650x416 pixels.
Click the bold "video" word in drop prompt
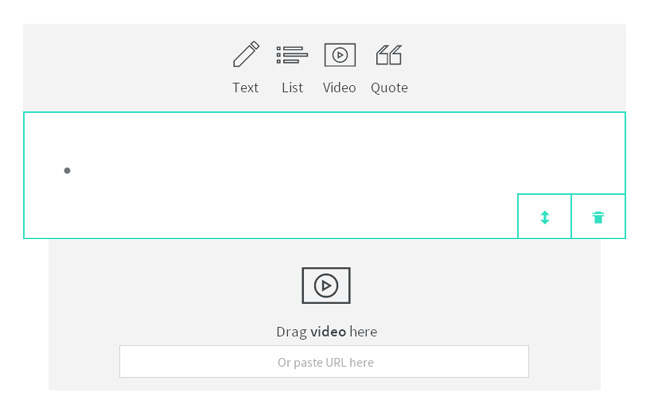(x=328, y=332)
